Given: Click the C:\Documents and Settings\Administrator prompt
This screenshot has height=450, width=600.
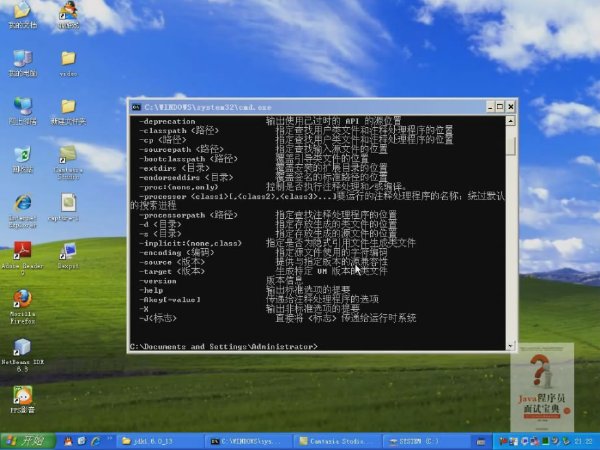Looking at the screenshot, I should 224,346.
